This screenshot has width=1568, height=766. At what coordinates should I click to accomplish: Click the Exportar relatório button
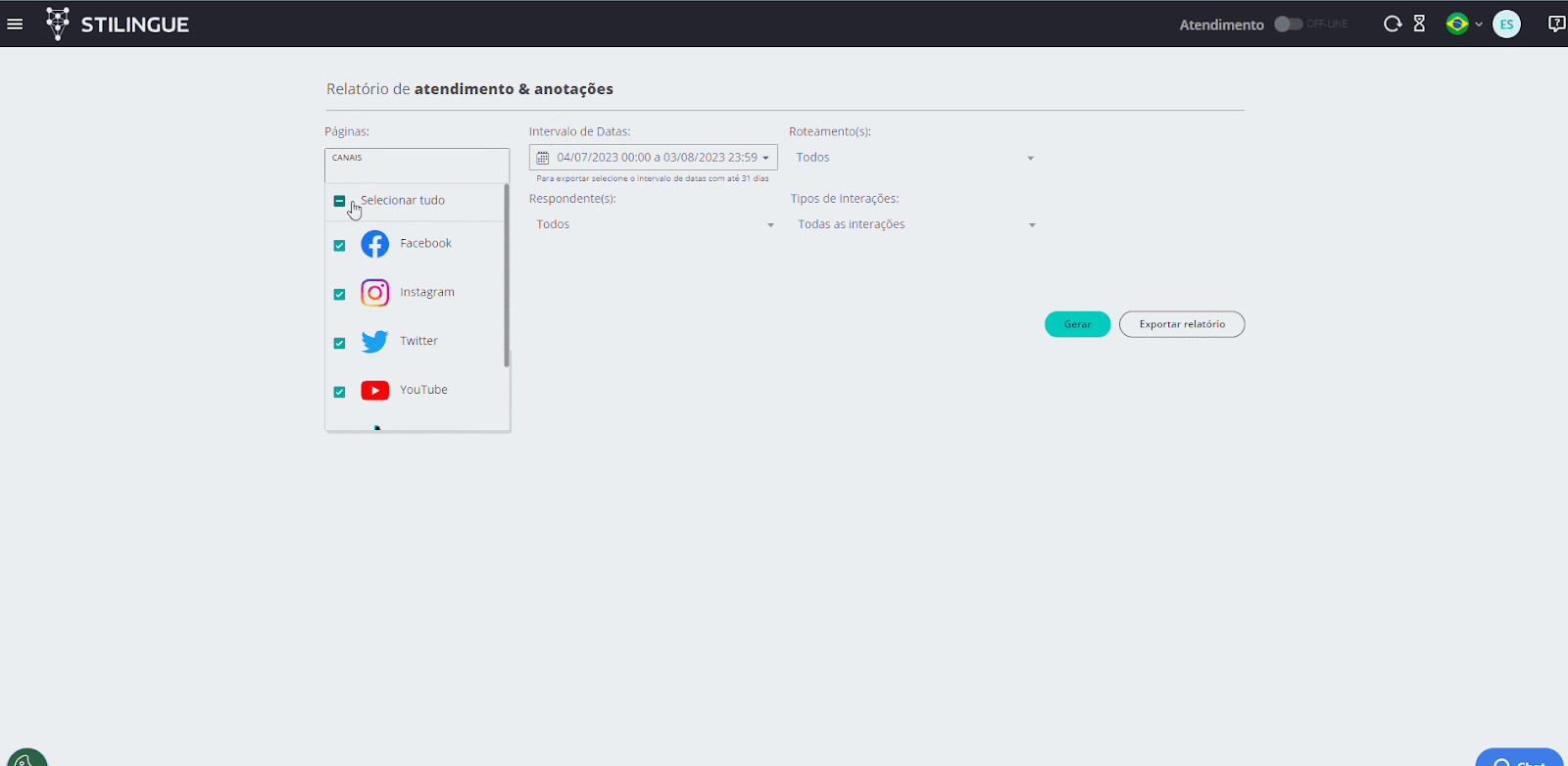(1182, 324)
